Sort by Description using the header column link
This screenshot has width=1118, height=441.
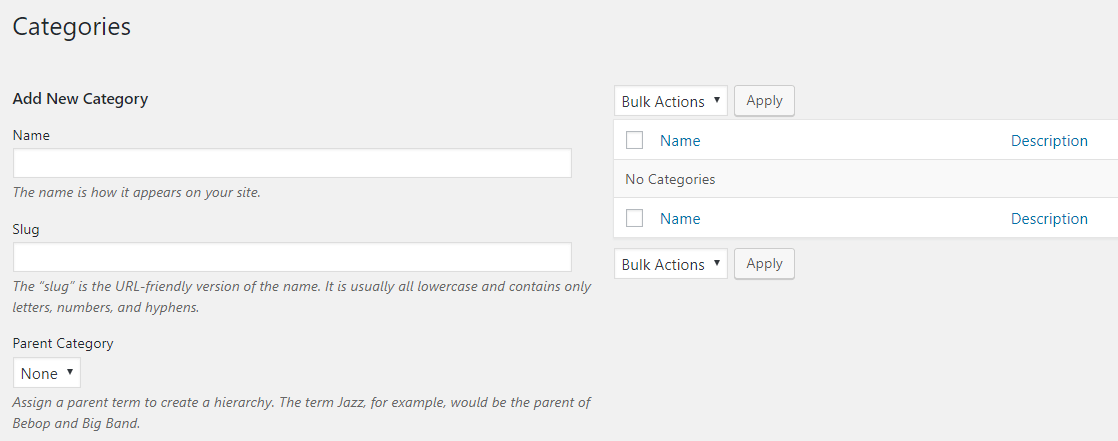pos(1049,140)
